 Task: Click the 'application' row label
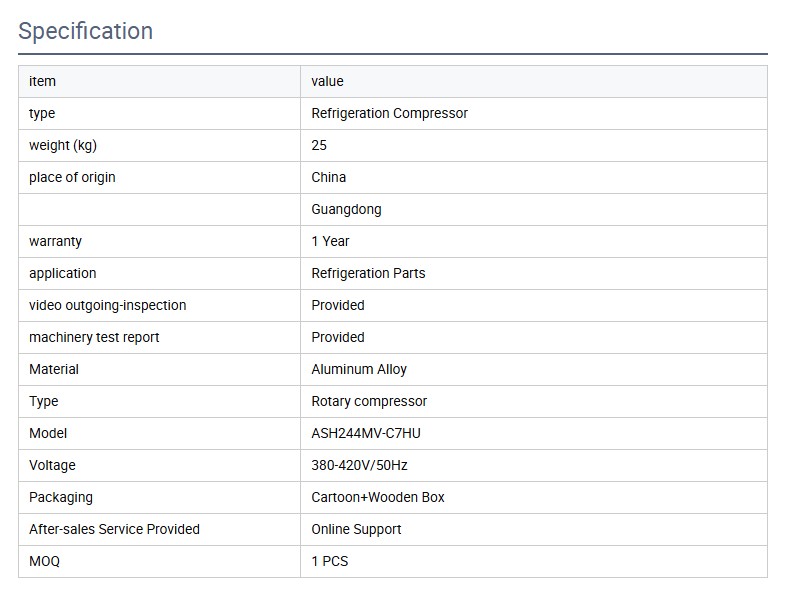[63, 273]
